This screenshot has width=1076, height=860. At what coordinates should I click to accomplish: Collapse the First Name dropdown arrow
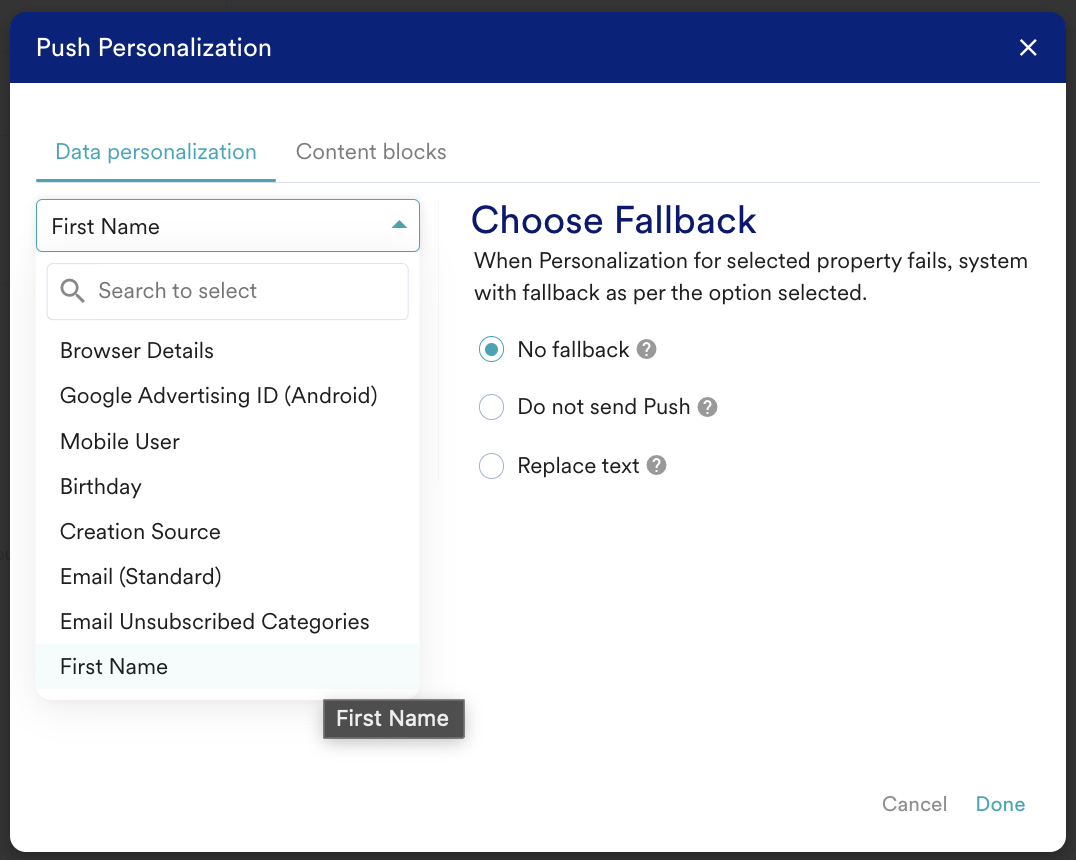point(399,225)
